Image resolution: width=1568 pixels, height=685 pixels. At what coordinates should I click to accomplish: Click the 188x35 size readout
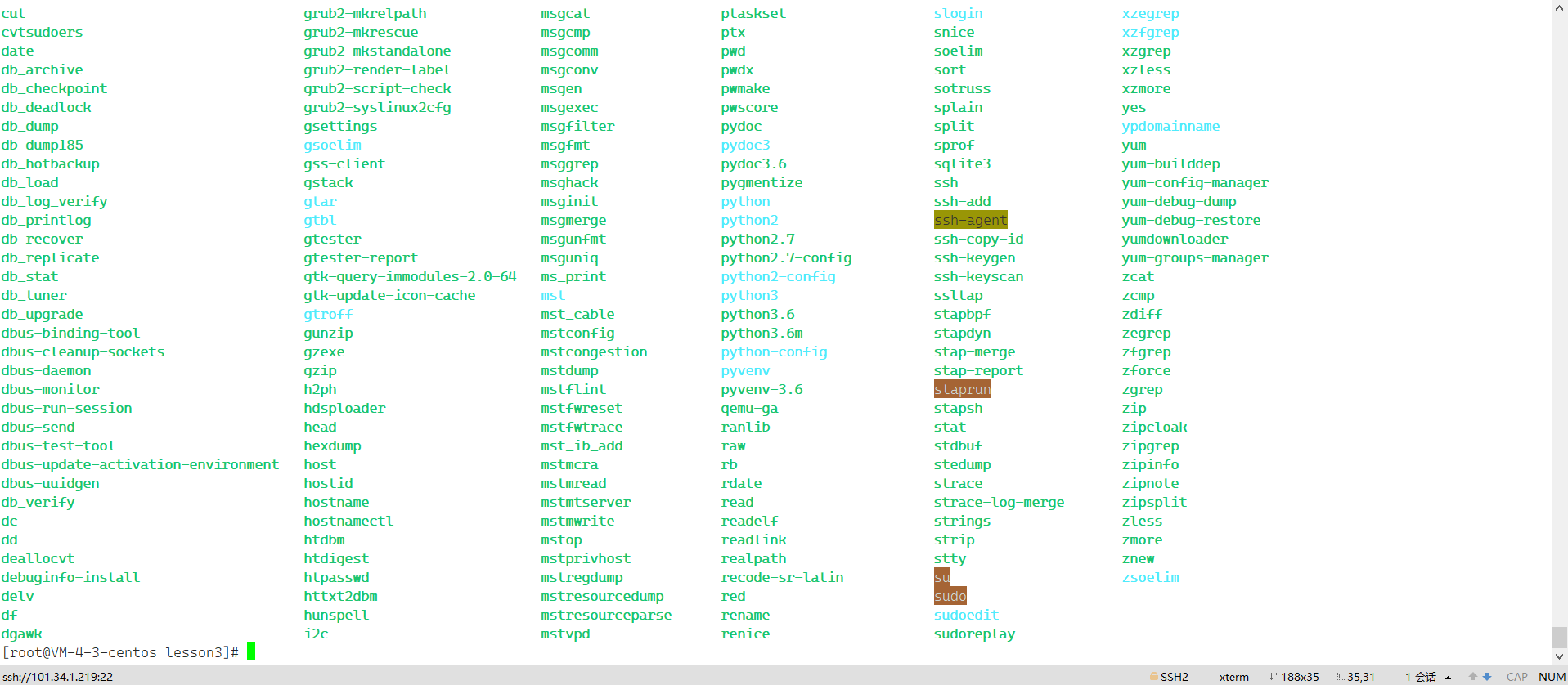(1300, 677)
